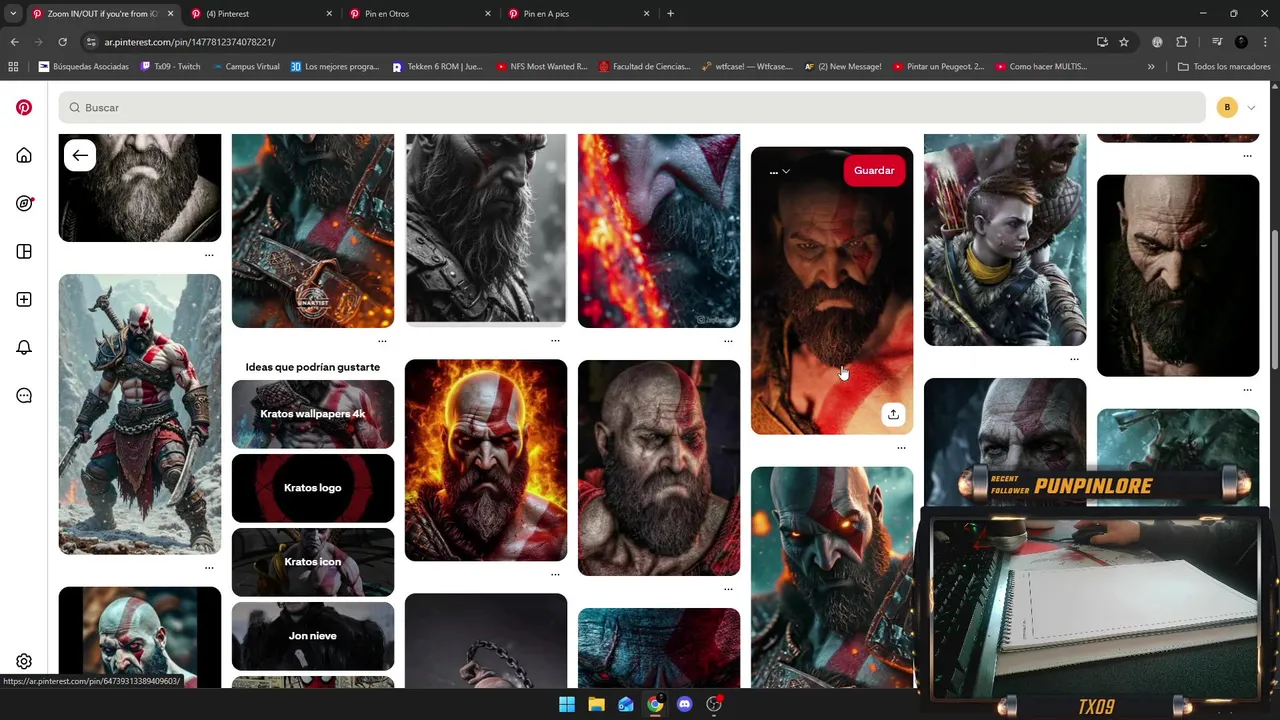The width and height of the screenshot is (1280, 720).
Task: Click the Guardar button
Action: (874, 171)
